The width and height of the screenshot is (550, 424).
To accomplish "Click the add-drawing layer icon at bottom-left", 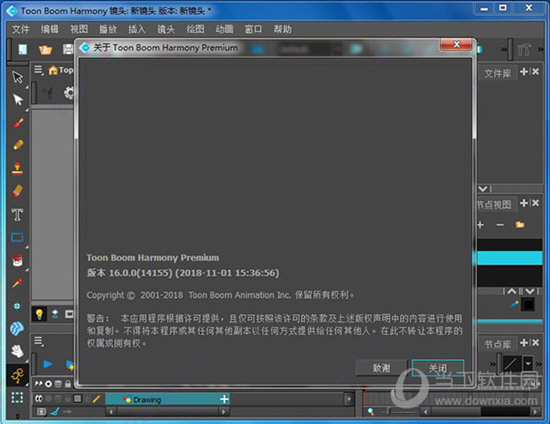I will click(x=41, y=412).
